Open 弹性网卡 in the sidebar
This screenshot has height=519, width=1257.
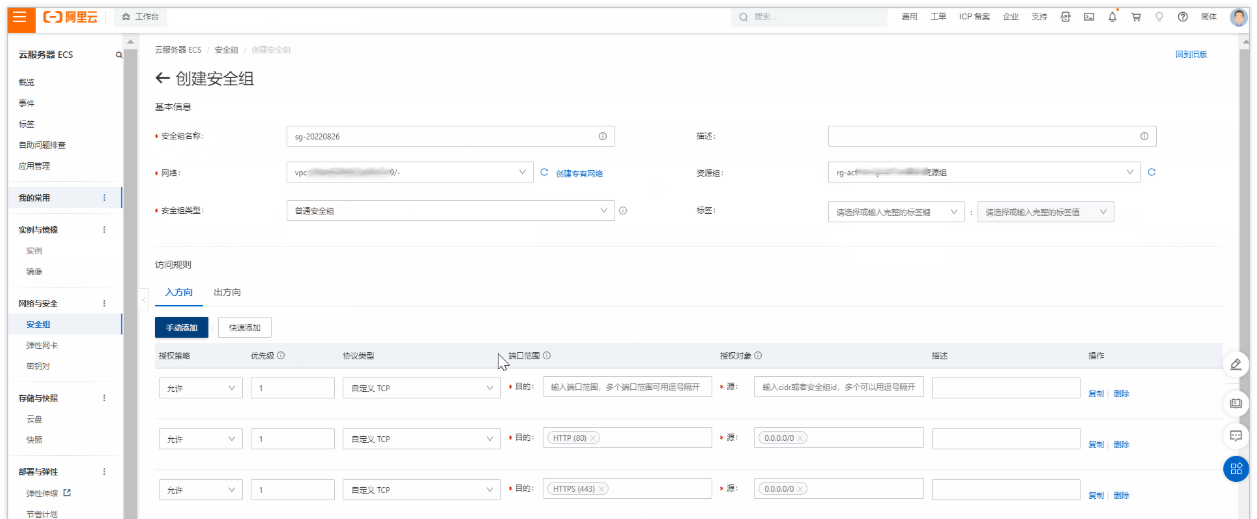[x=43, y=345]
